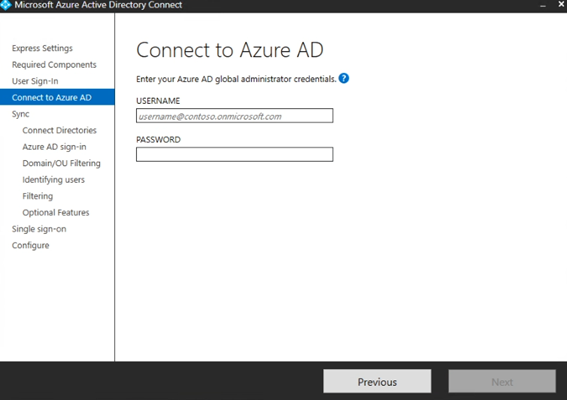567x400 pixels.
Task: Go to the User Sign-In step
Action: tap(35, 81)
